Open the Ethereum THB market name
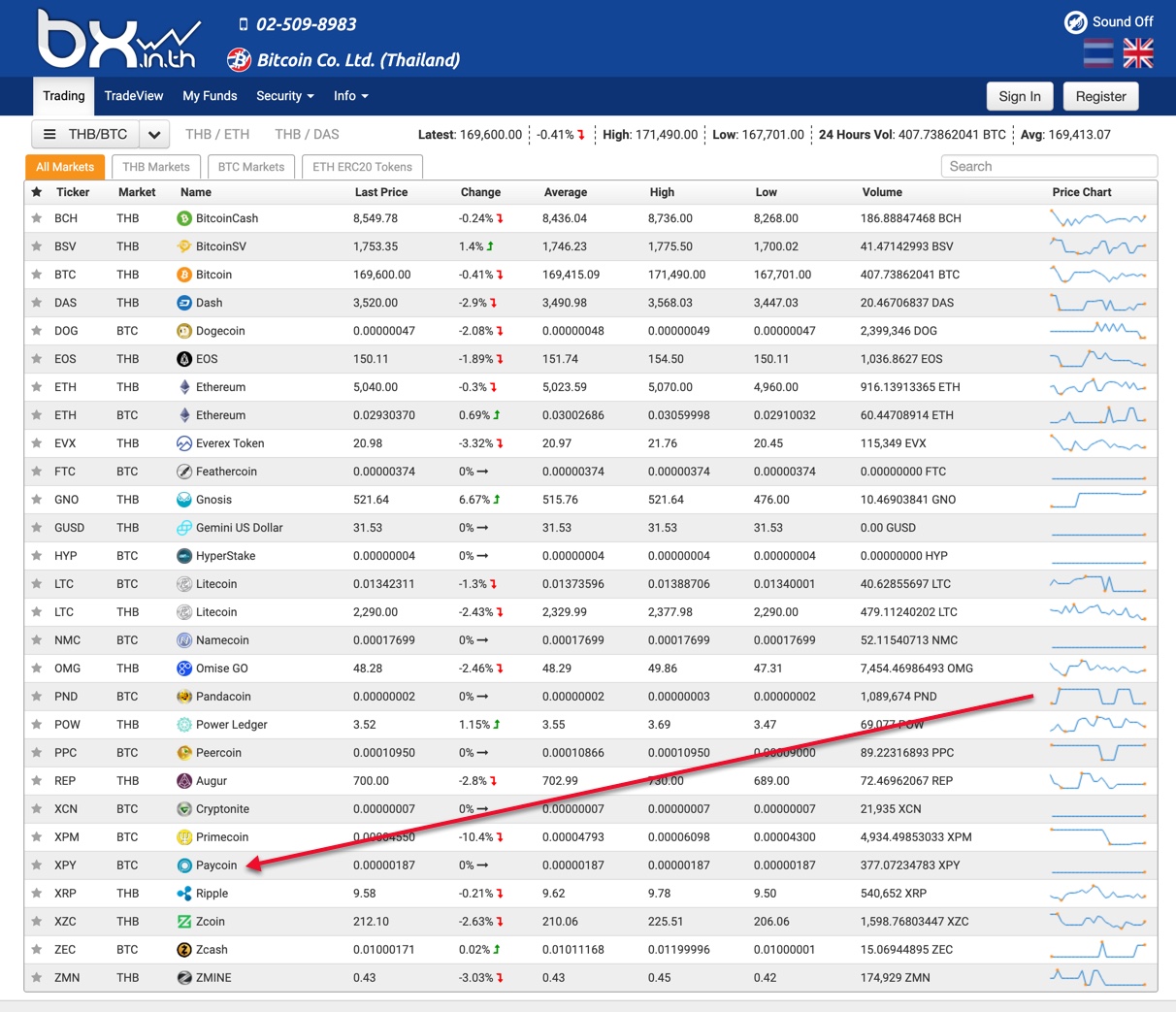The image size is (1176, 1012). [x=220, y=387]
